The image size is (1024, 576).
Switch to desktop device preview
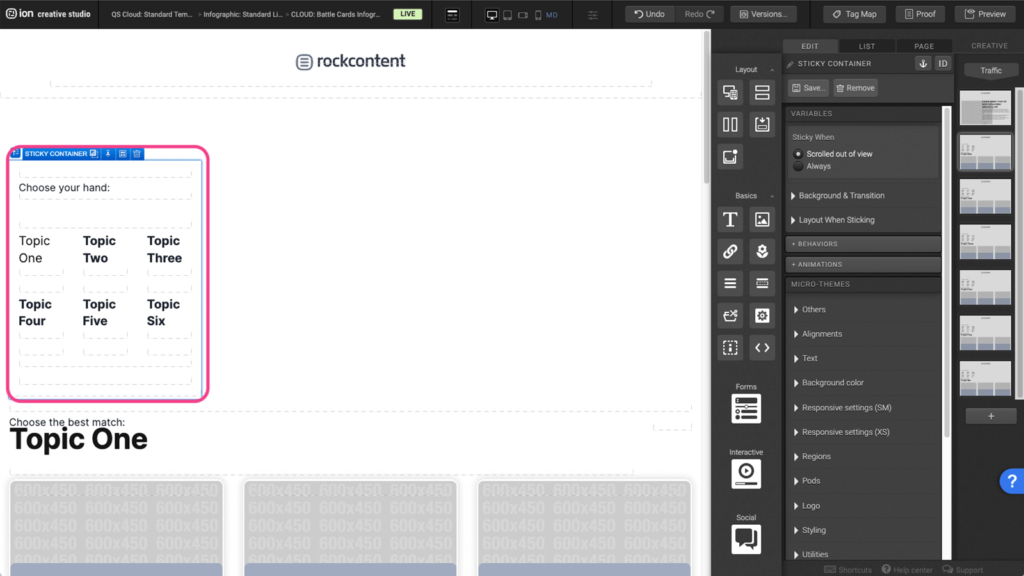[x=492, y=14]
